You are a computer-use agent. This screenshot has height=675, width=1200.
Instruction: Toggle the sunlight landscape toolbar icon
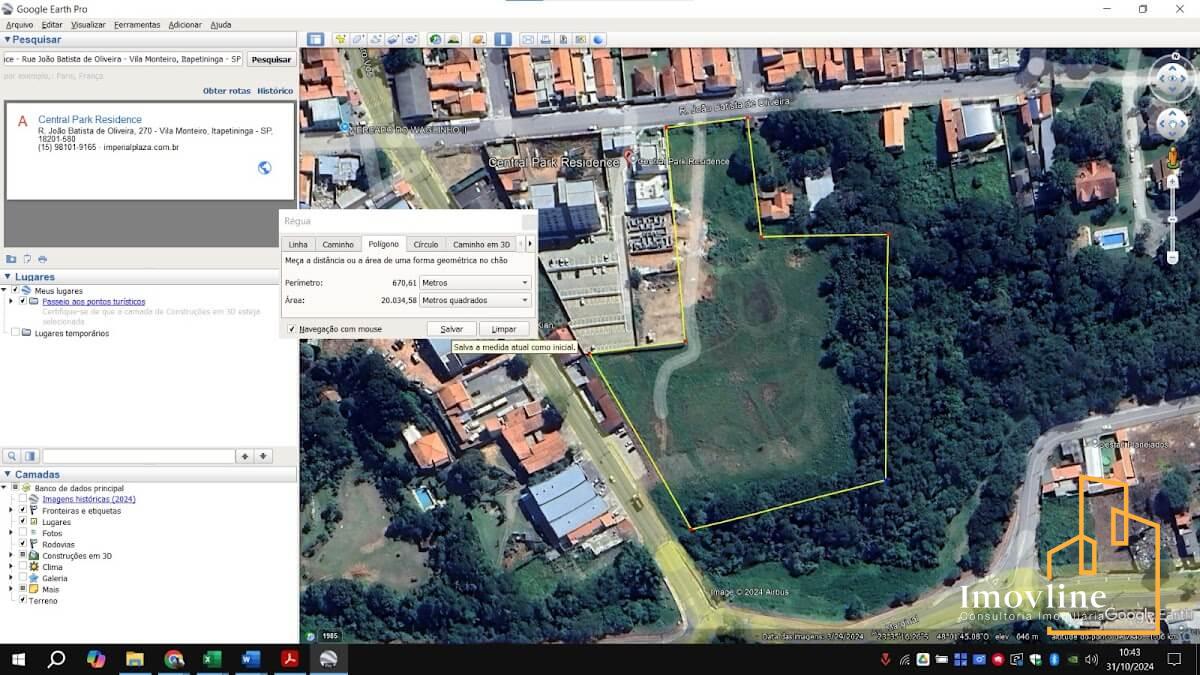tap(453, 39)
